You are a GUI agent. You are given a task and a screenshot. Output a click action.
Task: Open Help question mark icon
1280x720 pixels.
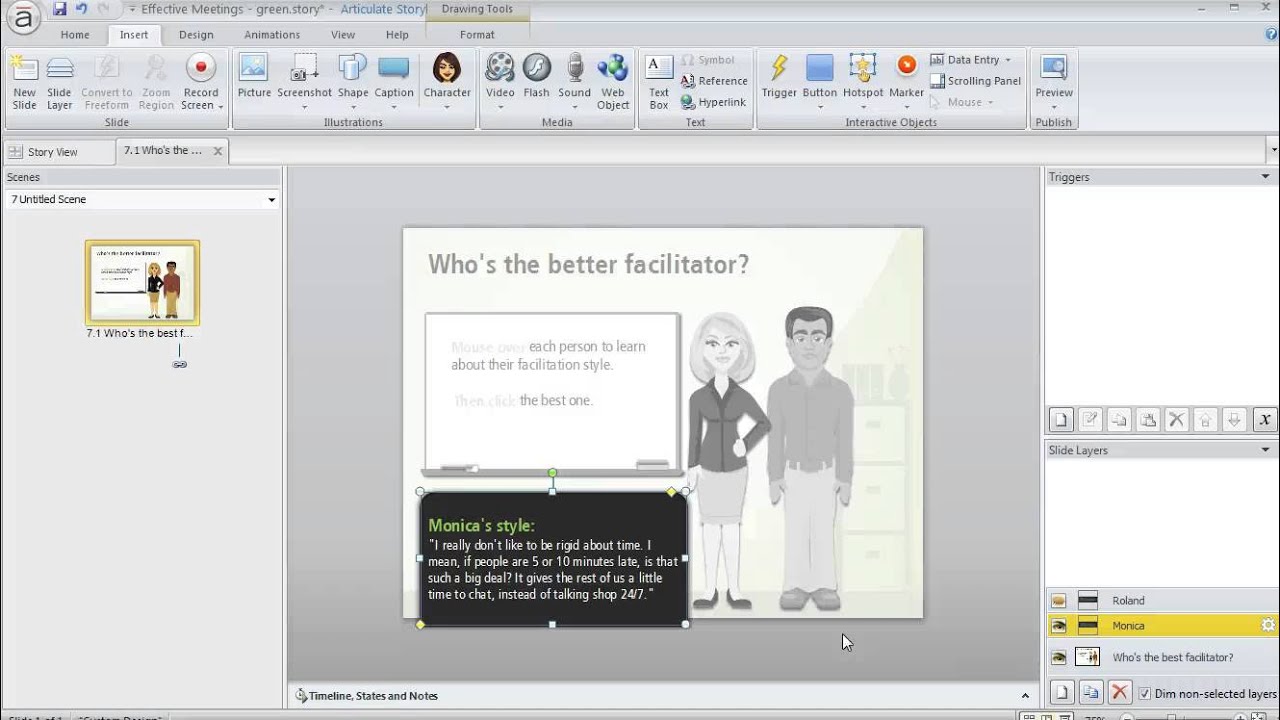1271,34
